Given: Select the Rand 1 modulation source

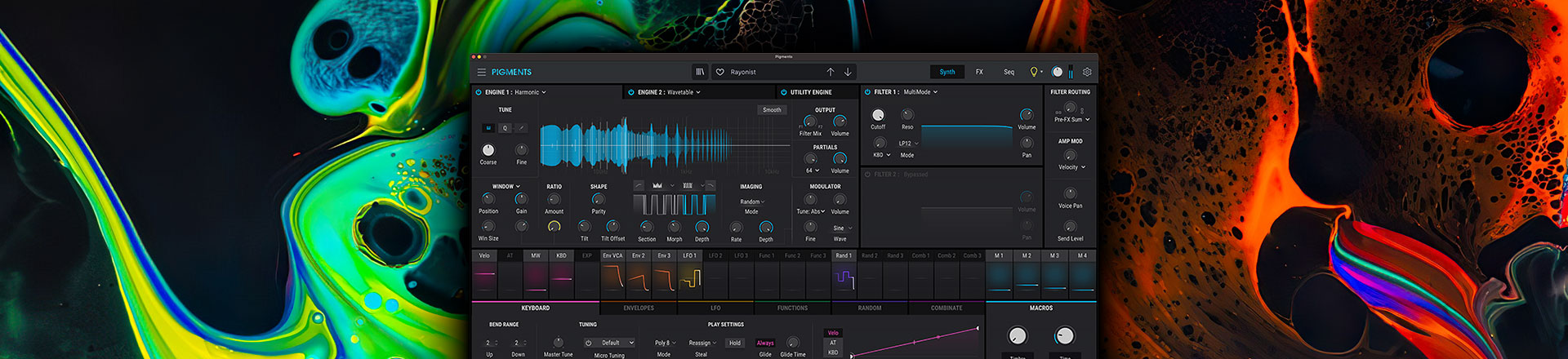Looking at the screenshot, I should (844, 274).
